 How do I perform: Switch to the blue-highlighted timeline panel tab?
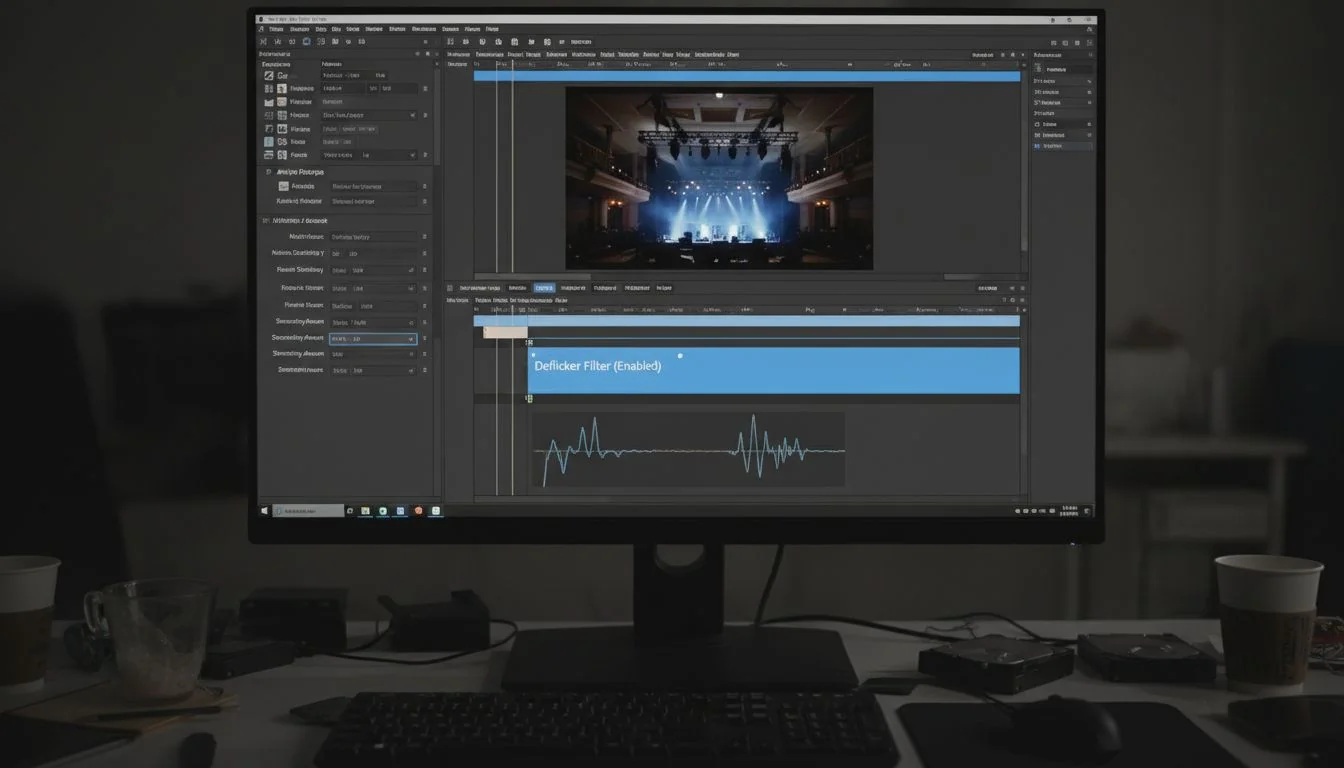[543, 288]
